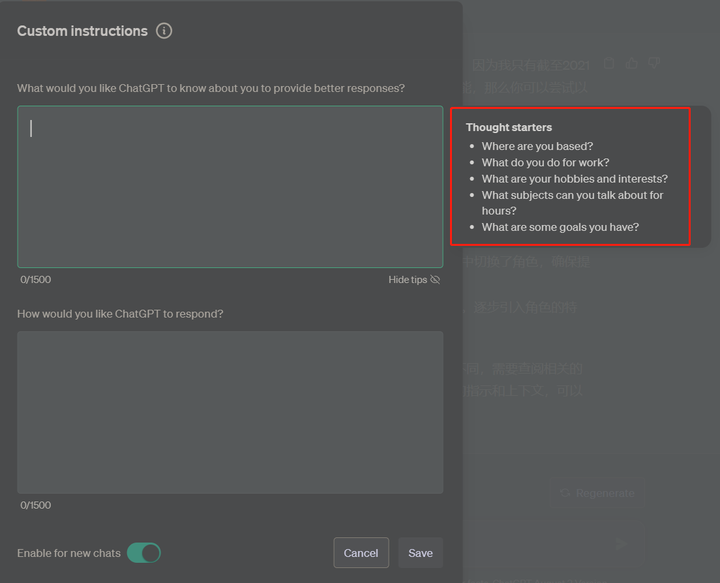
Task: Select the 'What do you do for work?' tip
Action: pyautogui.click(x=545, y=162)
